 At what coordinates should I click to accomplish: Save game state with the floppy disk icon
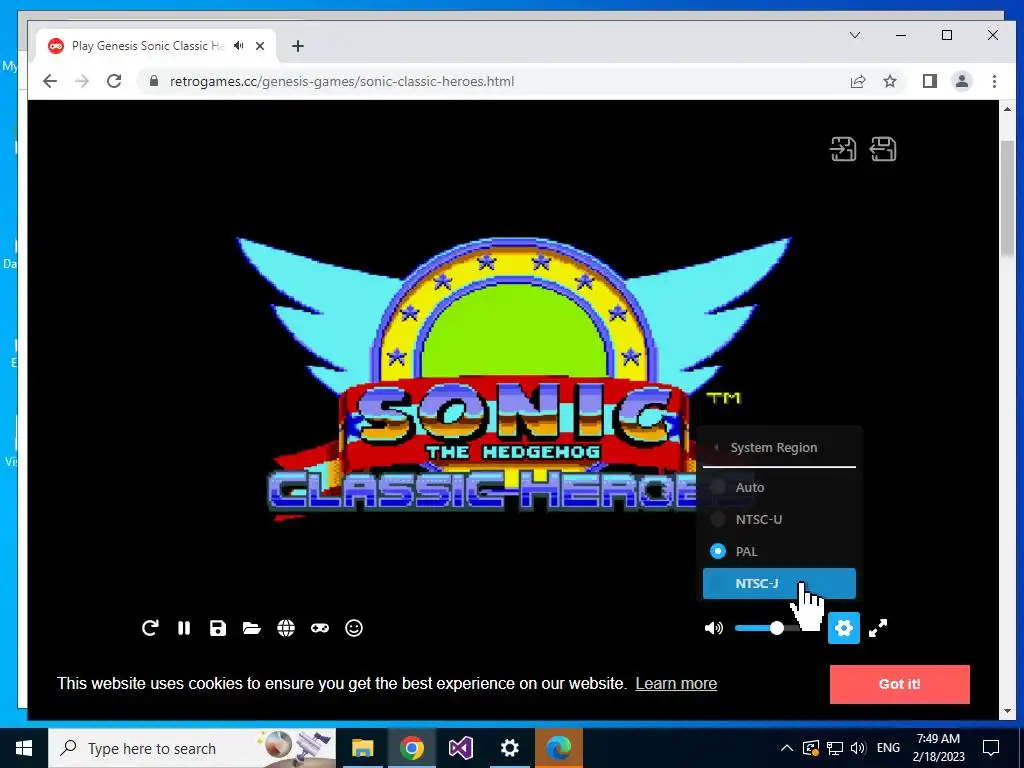pos(217,628)
